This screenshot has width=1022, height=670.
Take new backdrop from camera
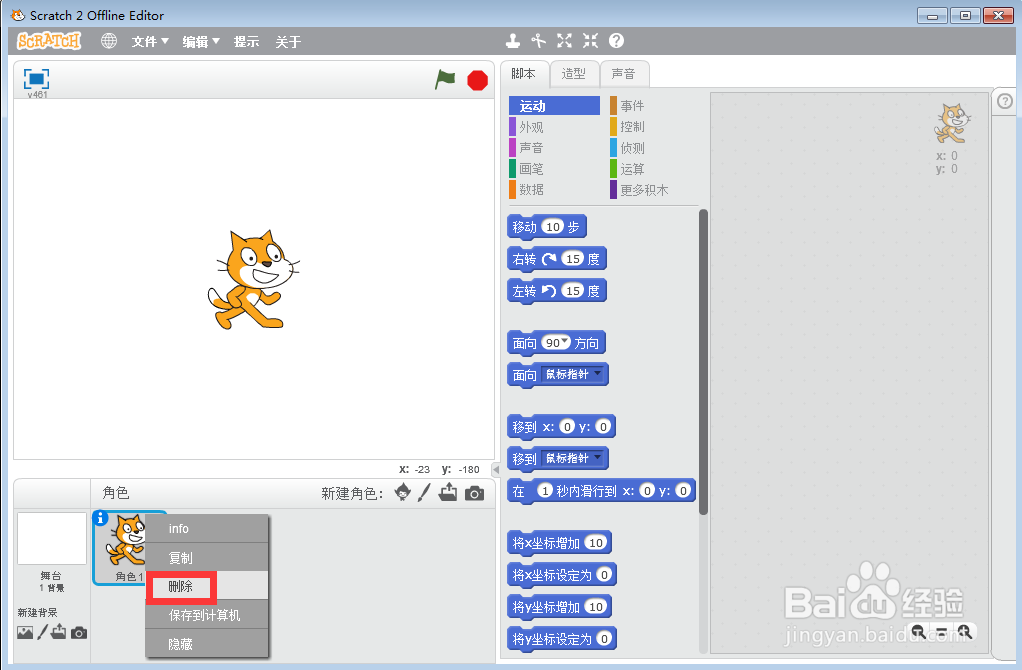click(79, 633)
